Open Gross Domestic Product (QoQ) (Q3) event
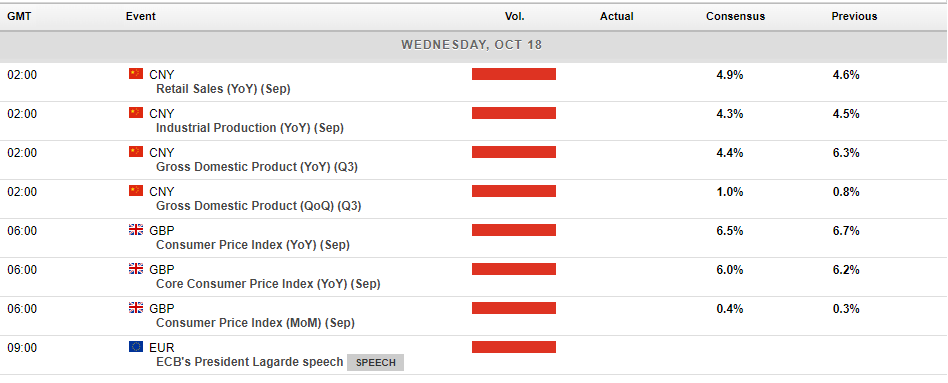Image resolution: width=948 pixels, height=383 pixels. pos(259,206)
